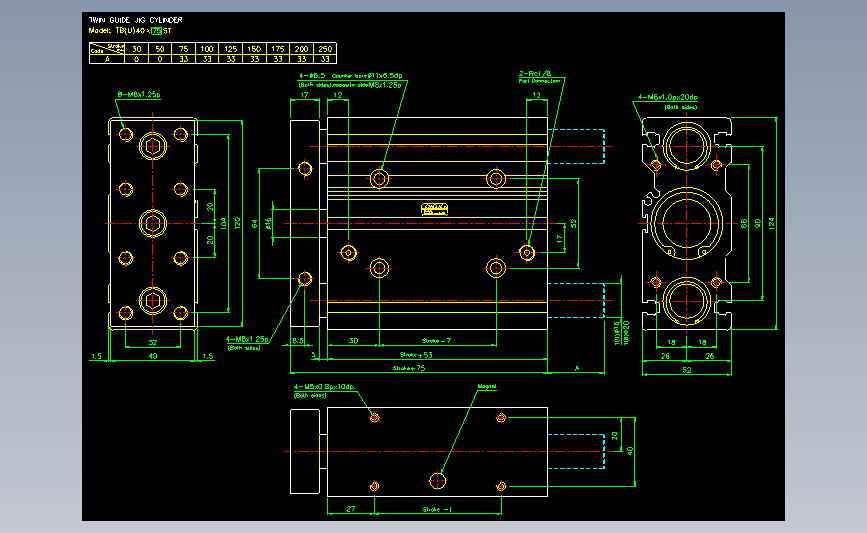Click the 40 vertical dimension in bottom view
This screenshot has height=533, width=867.
tap(630, 451)
